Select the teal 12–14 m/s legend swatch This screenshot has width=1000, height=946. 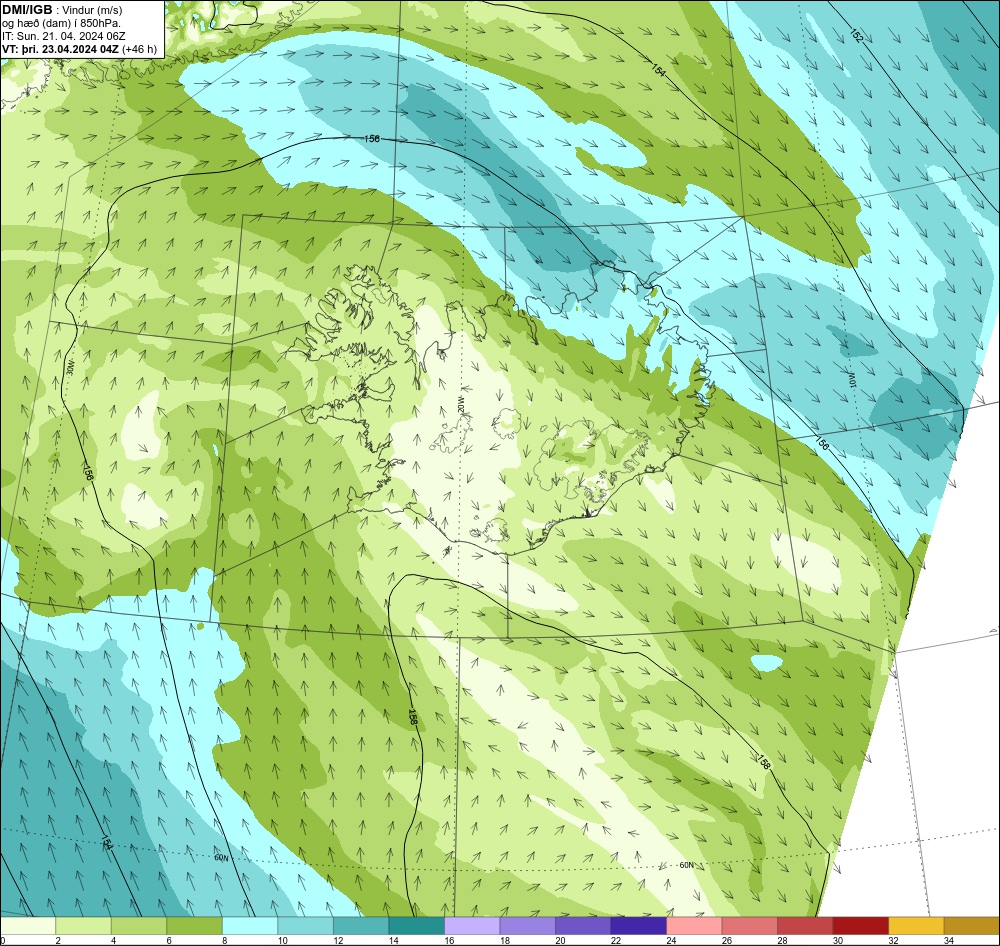[361, 925]
